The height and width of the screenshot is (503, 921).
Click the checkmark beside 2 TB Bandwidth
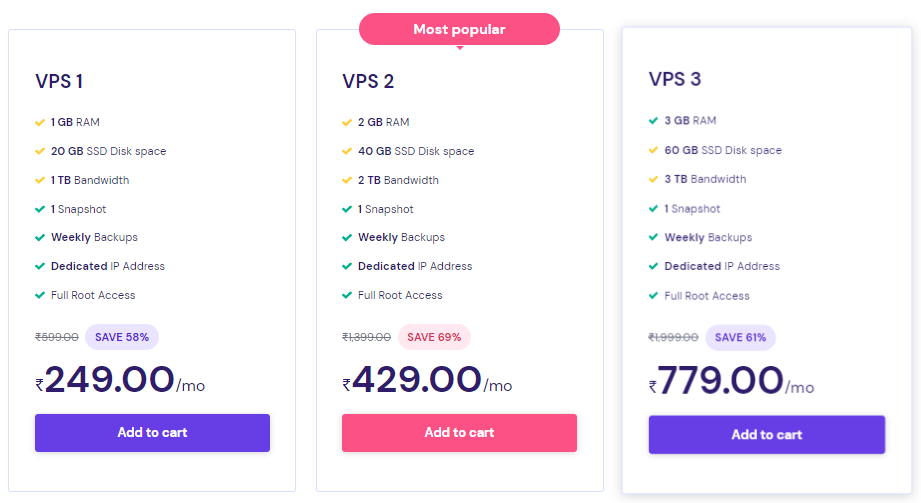[347, 180]
